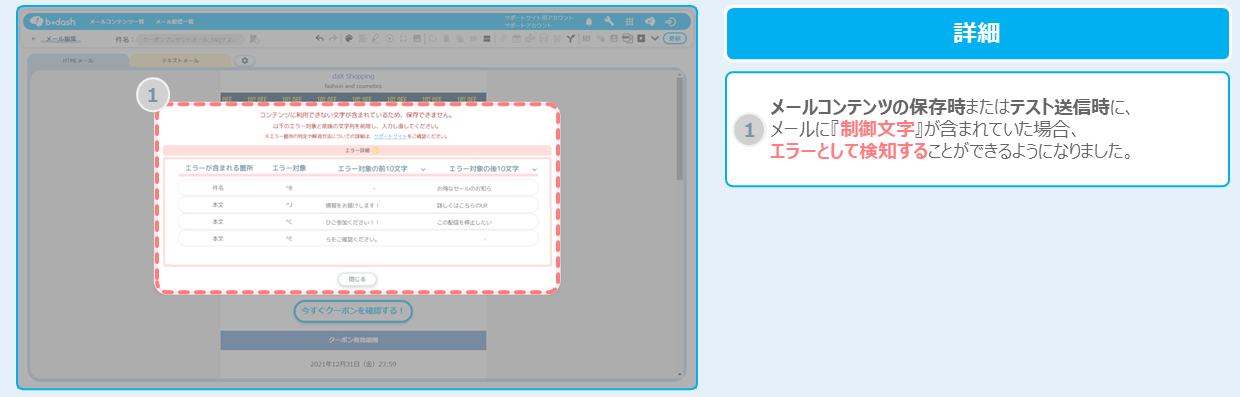Click the 件名 input field
The height and width of the screenshot is (397, 1240).
[x=190, y=39]
